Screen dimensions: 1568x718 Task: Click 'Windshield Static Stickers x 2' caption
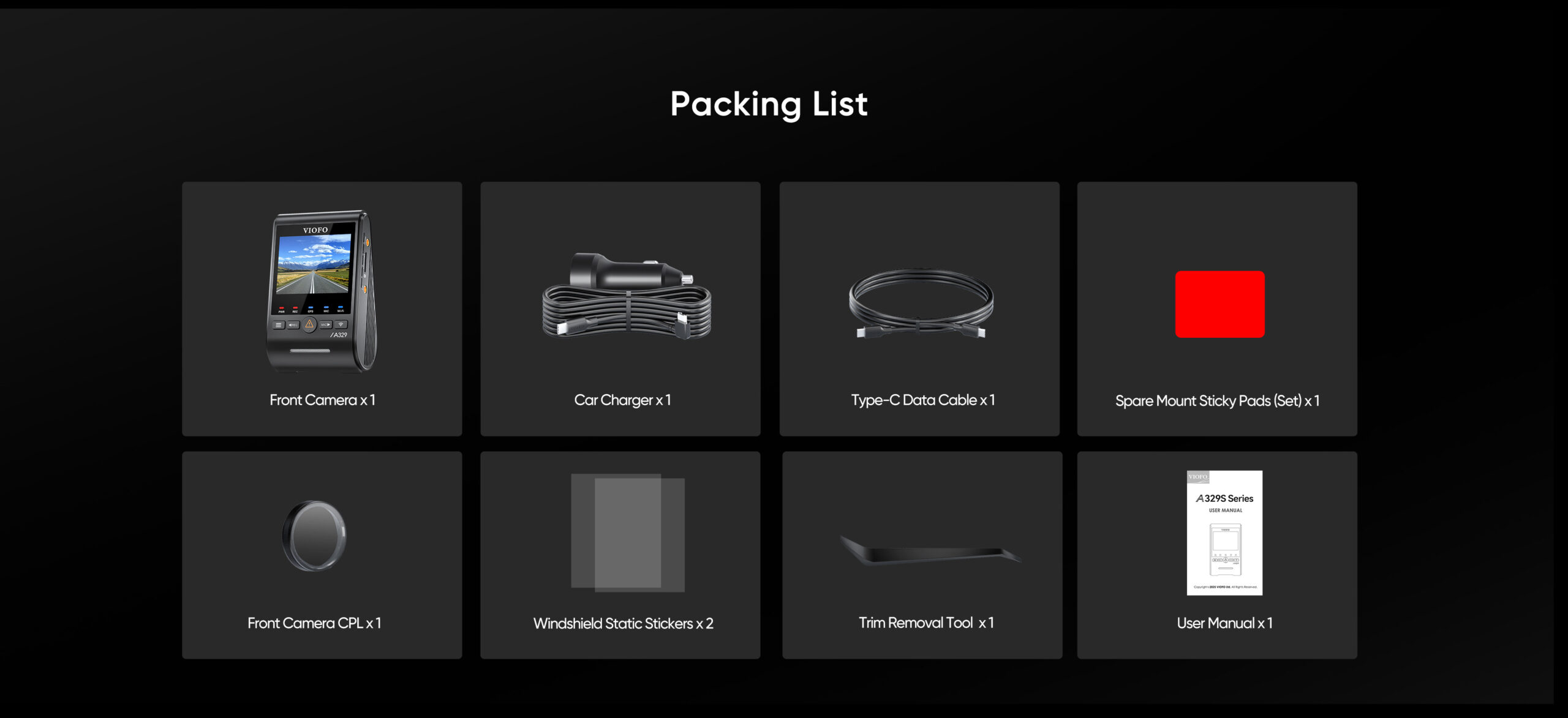(623, 623)
